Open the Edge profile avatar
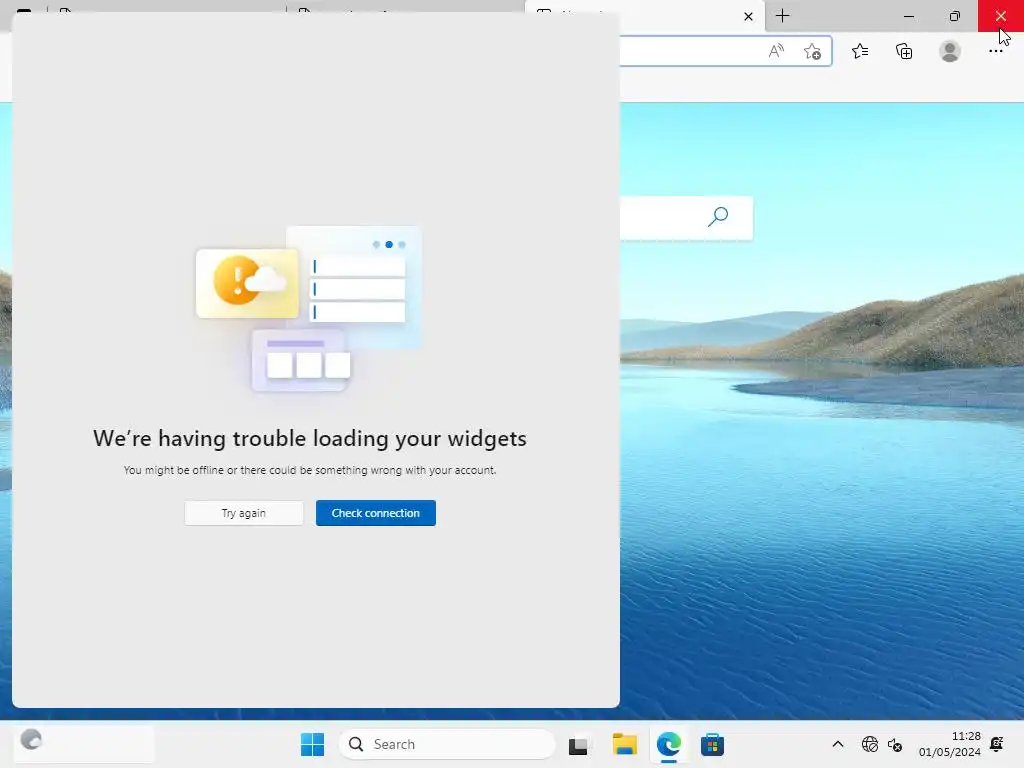 click(x=950, y=51)
